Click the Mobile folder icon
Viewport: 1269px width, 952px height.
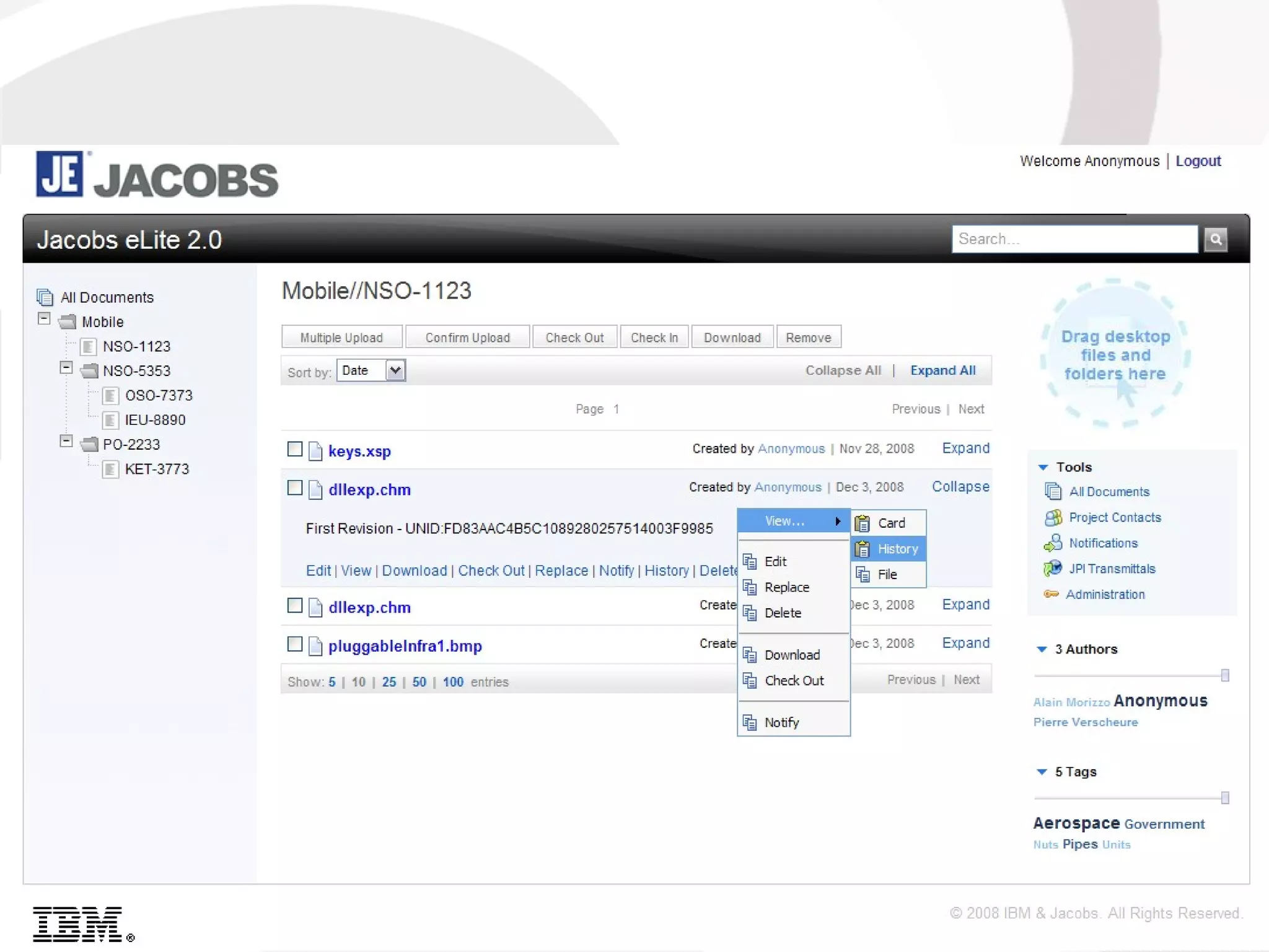[68, 322]
